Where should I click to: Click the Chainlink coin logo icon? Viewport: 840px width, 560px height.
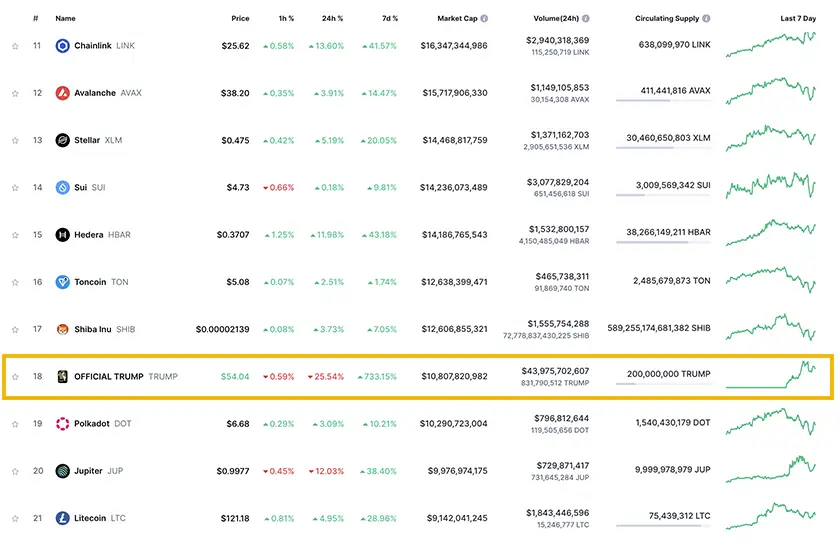(x=62, y=45)
